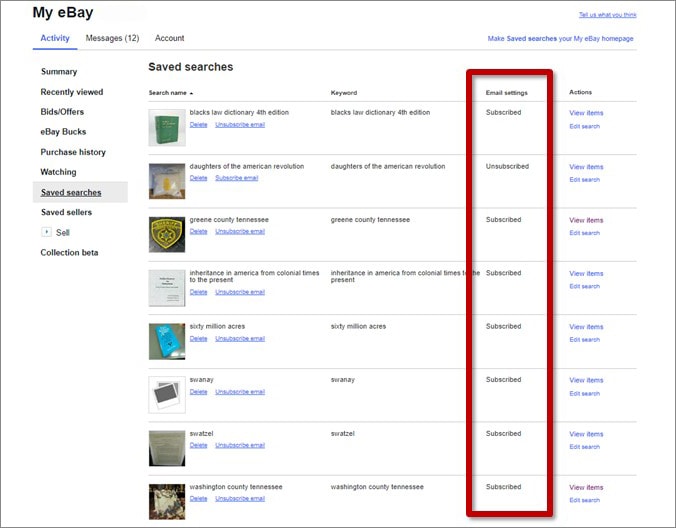Unsubscribe email for swanay search

(x=240, y=392)
